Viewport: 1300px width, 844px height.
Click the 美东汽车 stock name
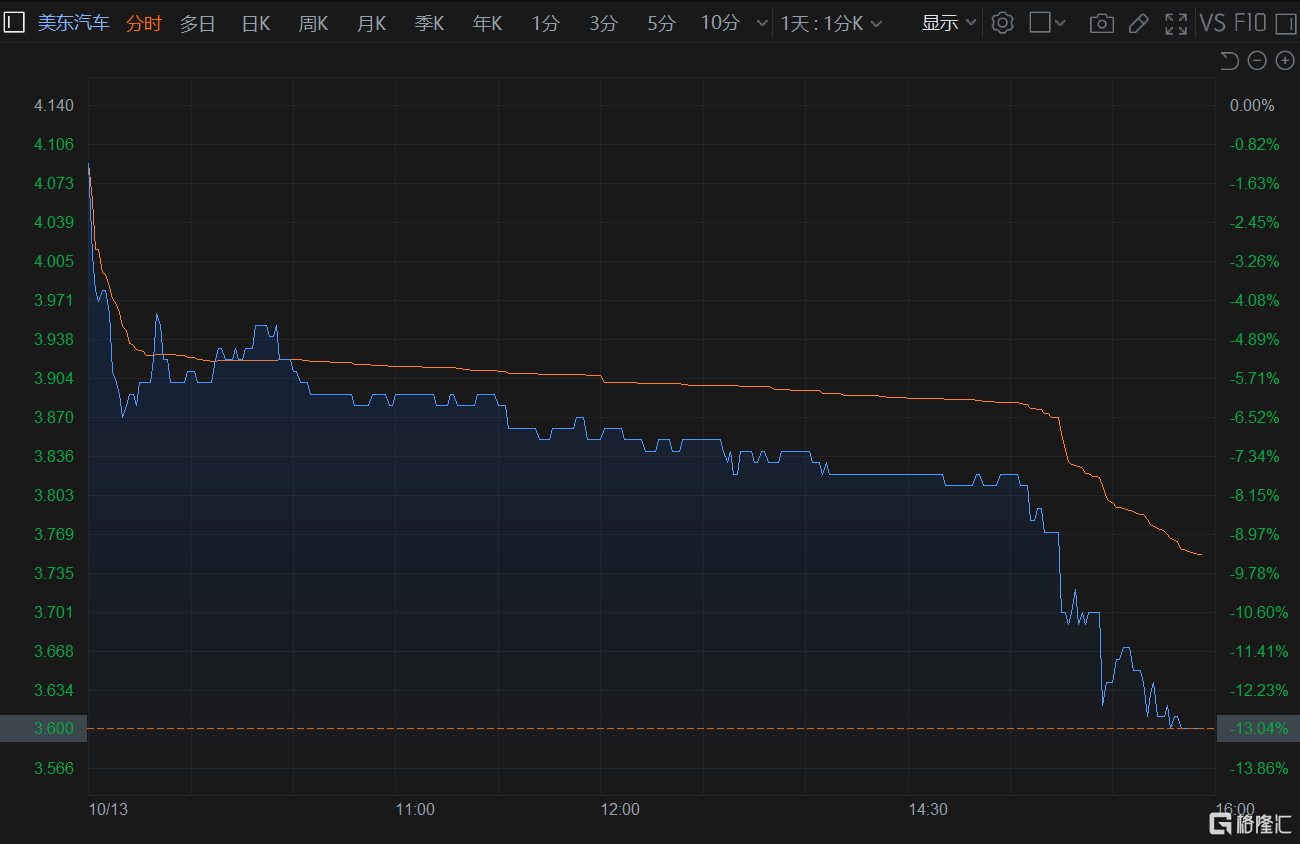coord(74,23)
